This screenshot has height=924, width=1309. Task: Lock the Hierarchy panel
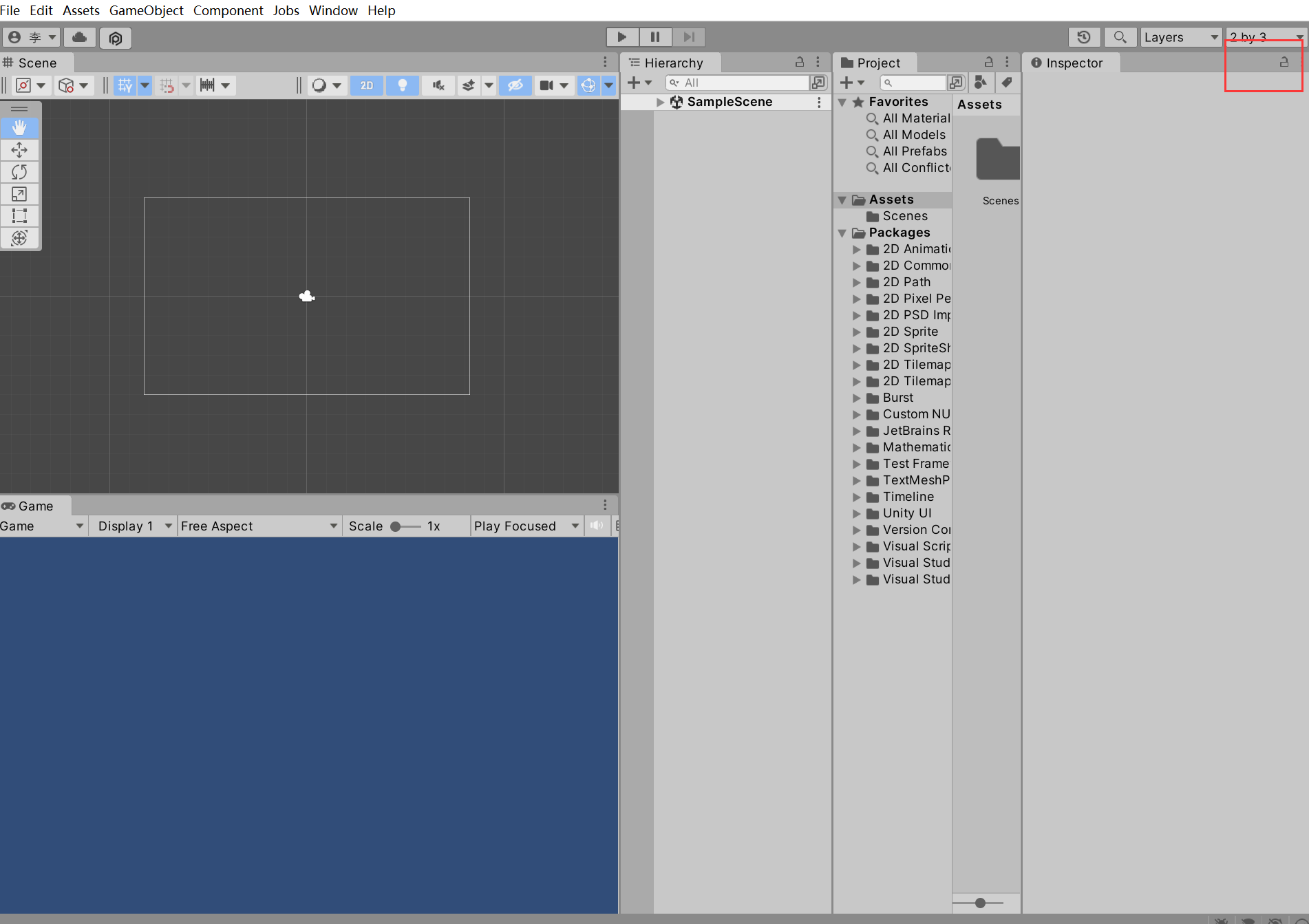800,62
